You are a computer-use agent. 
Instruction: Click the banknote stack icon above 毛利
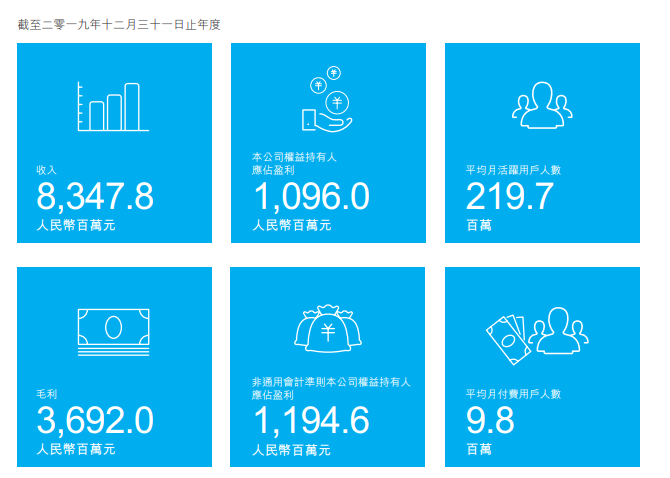click(x=113, y=331)
